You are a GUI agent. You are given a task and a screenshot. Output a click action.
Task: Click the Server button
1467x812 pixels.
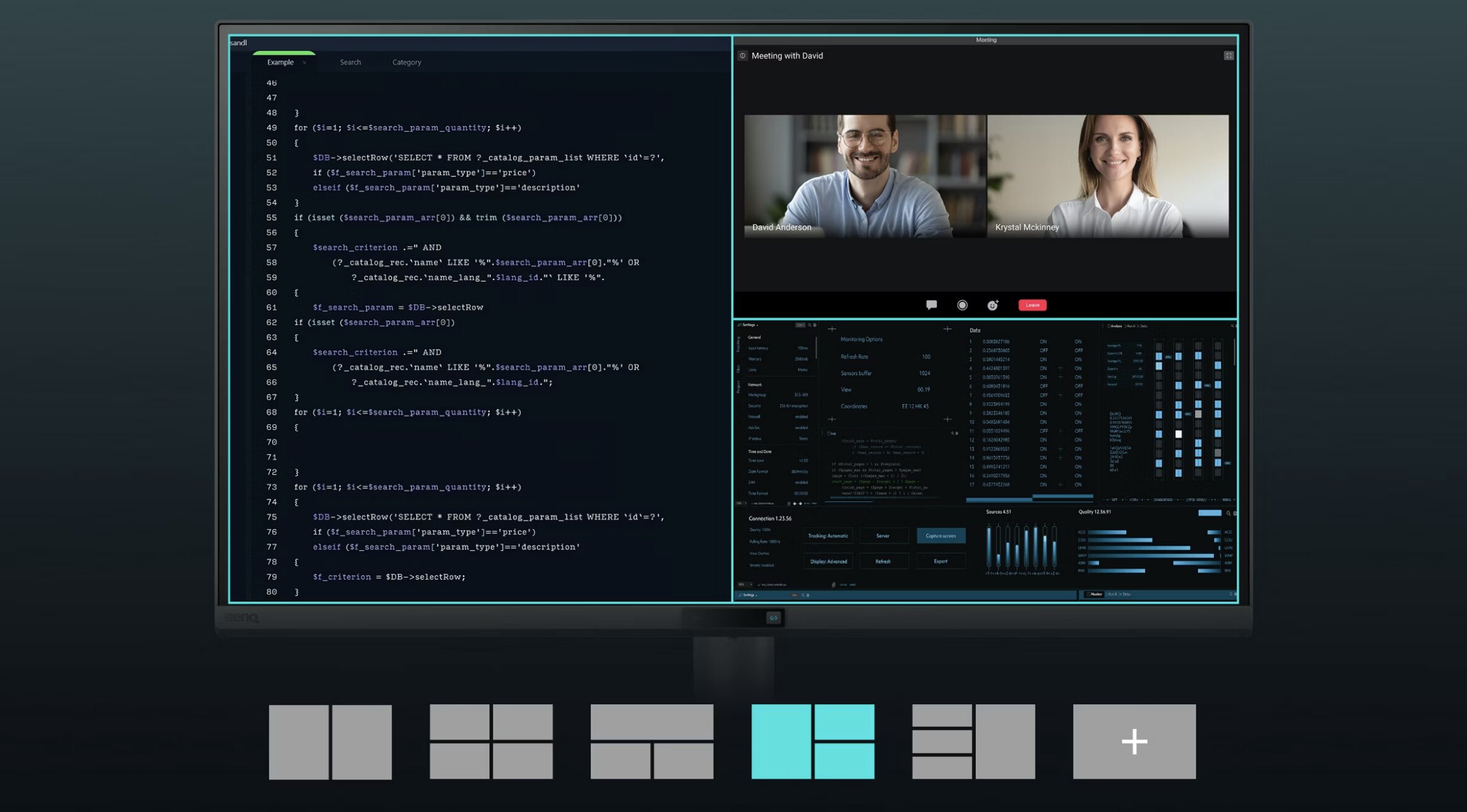coord(883,536)
